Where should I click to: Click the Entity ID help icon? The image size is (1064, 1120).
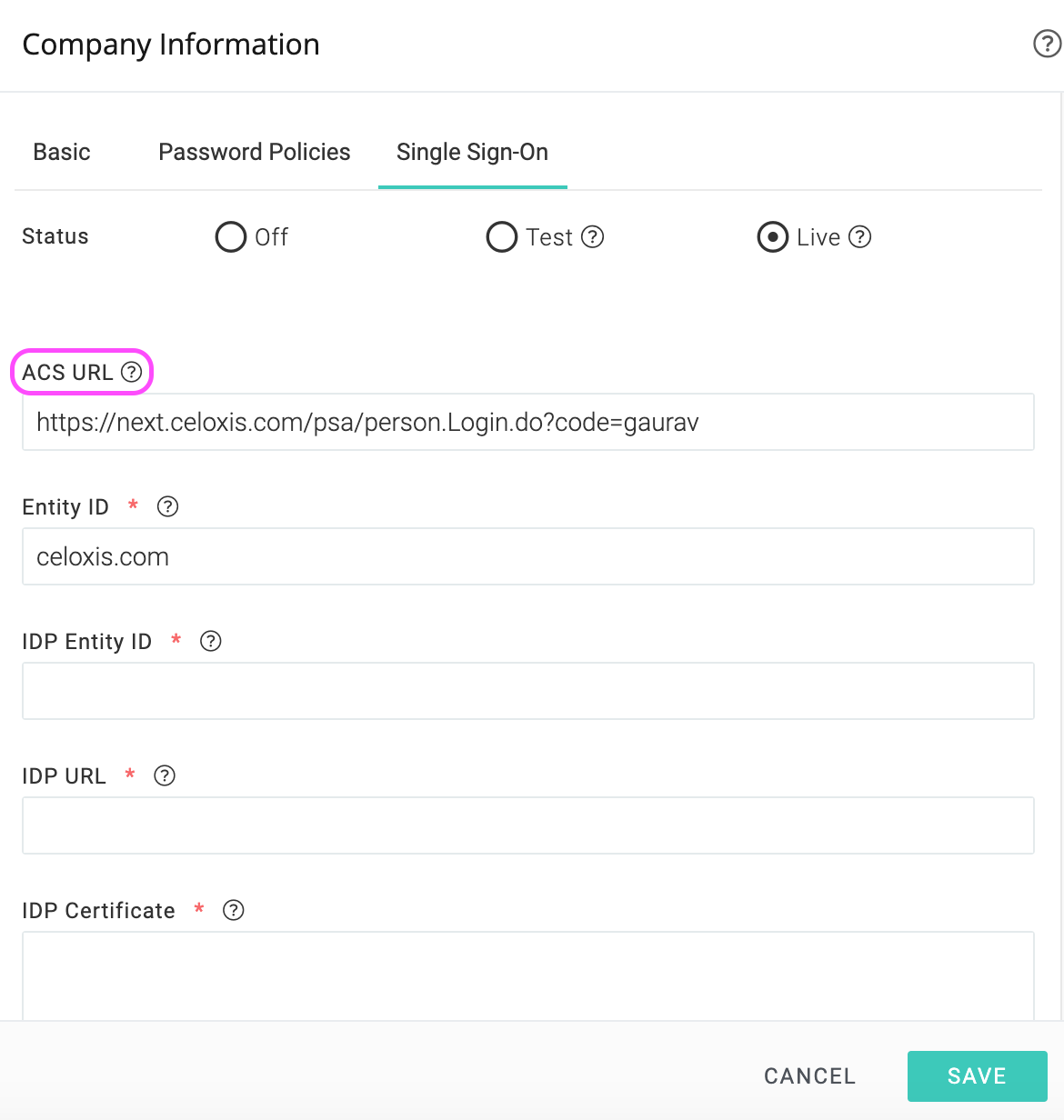[x=168, y=506]
